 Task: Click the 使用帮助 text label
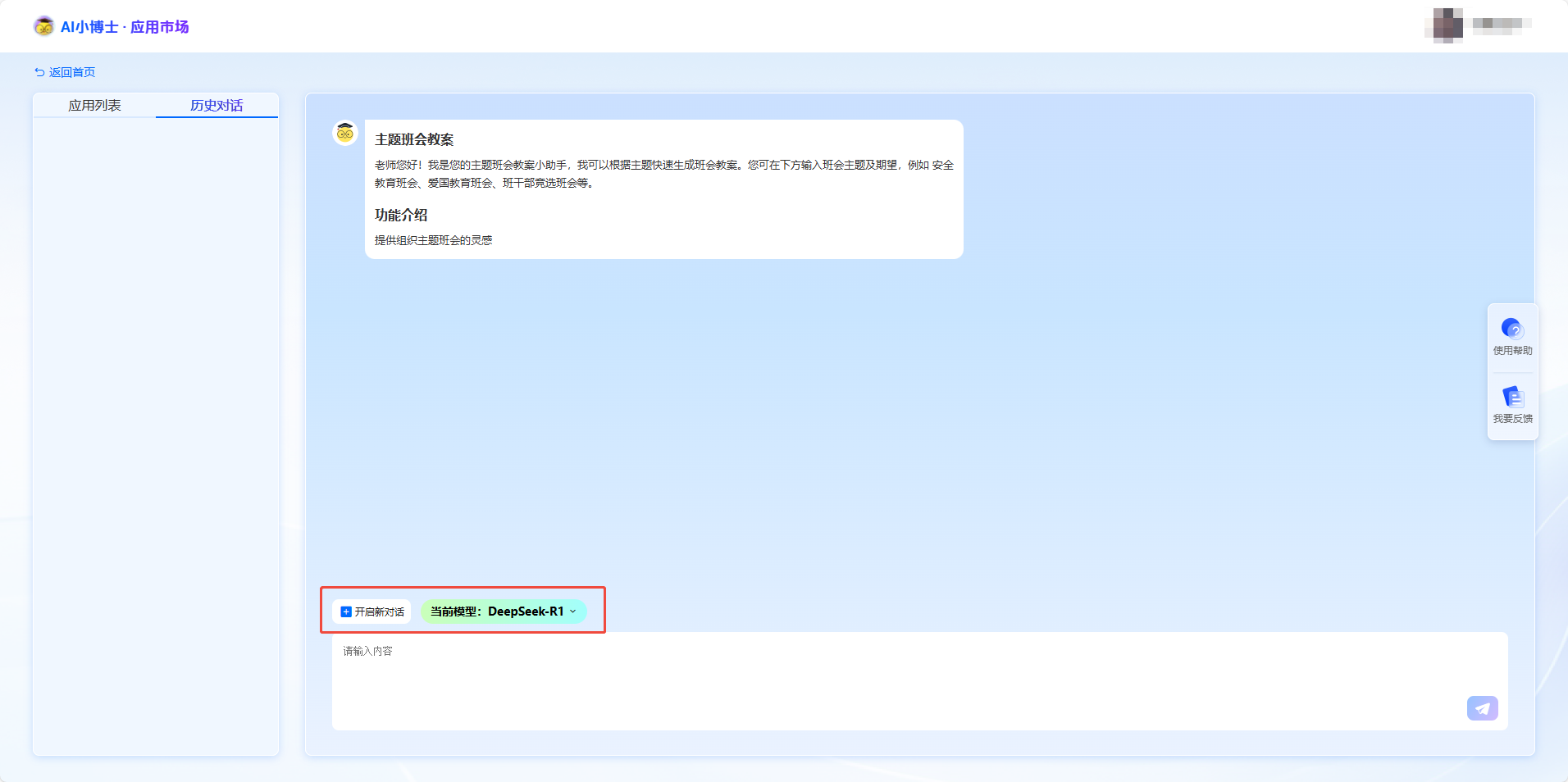1512,351
